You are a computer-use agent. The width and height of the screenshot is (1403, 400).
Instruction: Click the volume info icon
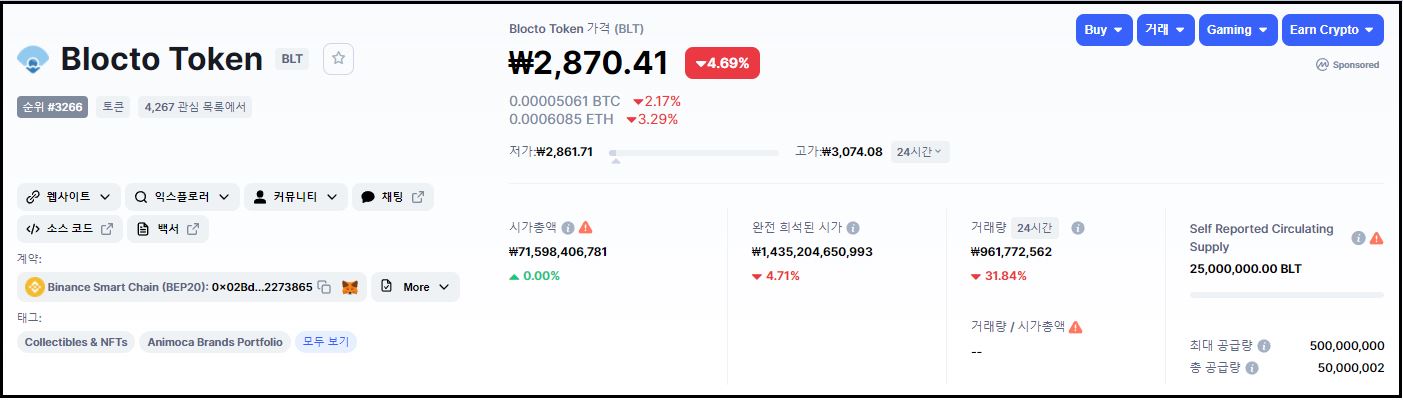[x=1078, y=228]
